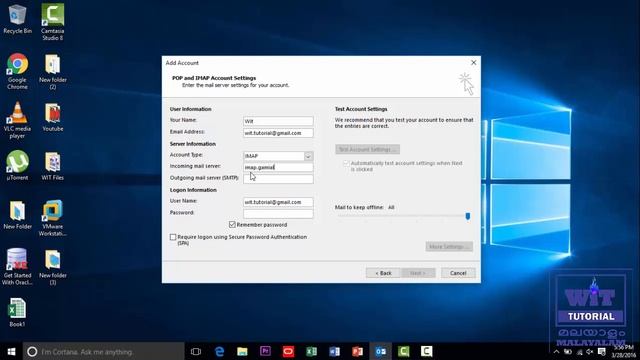Screen dimensions: 640x360
Task: Select the New folder (2) desktop icon
Action: click(53, 71)
